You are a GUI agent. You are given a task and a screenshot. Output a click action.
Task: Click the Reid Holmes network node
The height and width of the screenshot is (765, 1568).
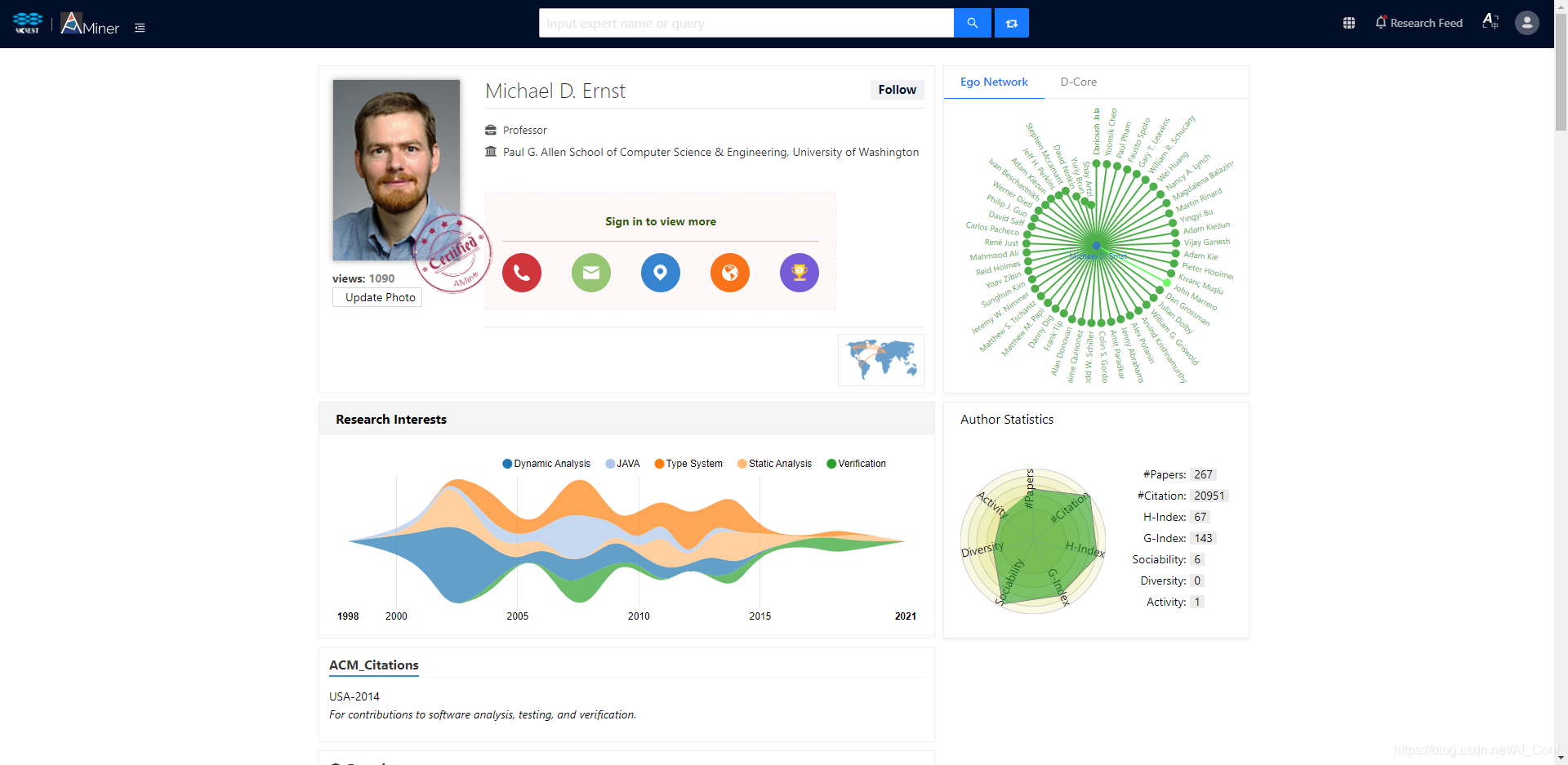(1028, 262)
